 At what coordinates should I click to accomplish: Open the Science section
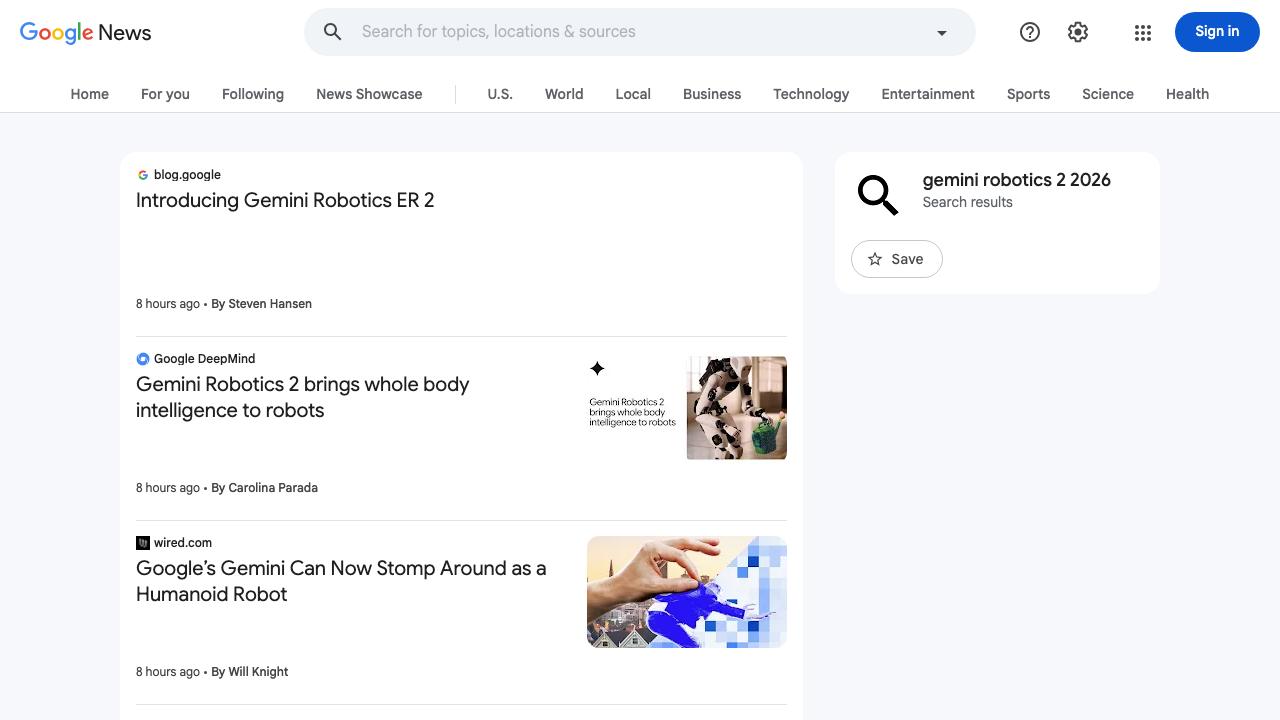click(x=1108, y=94)
